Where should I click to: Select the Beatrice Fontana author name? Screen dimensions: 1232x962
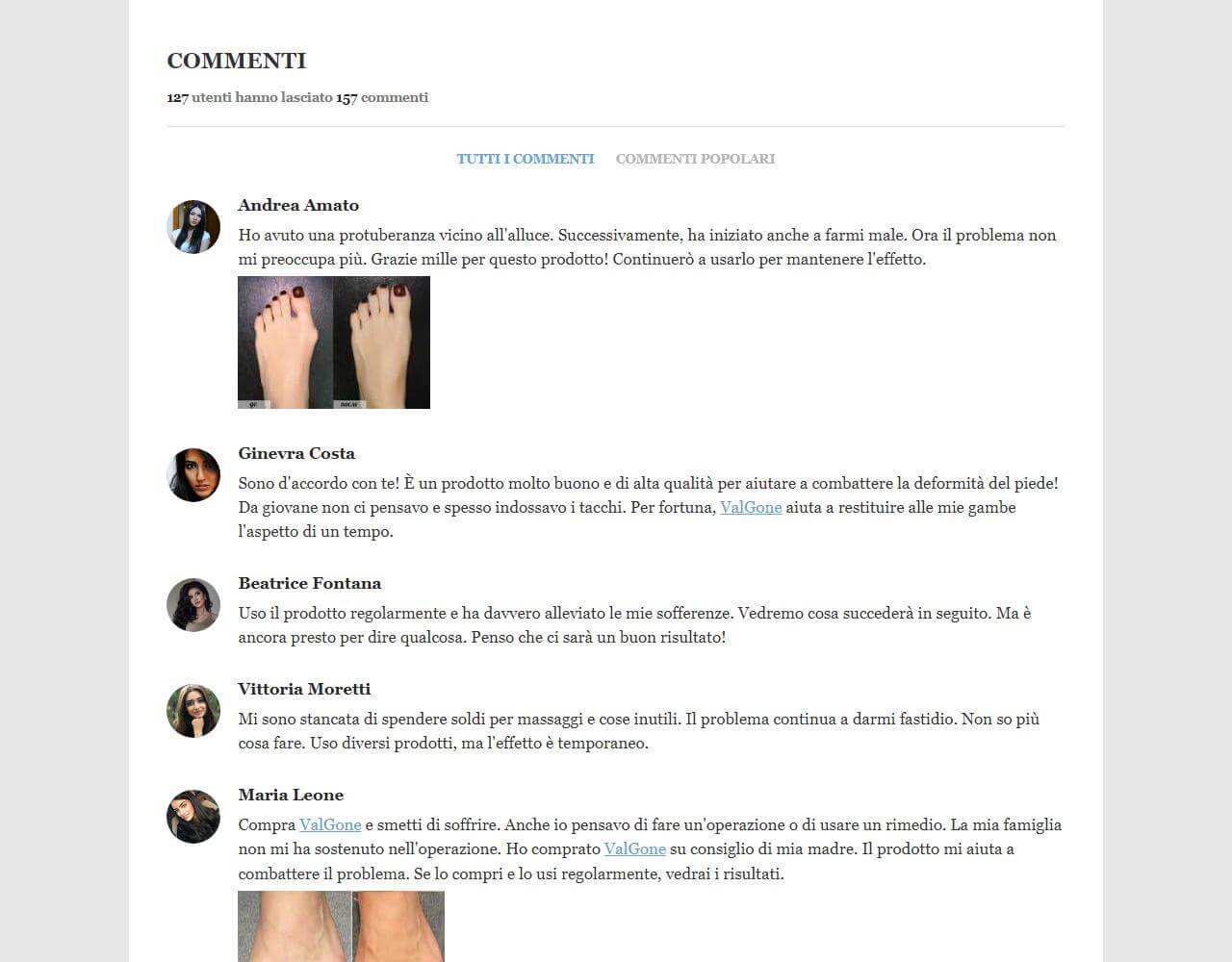[310, 583]
